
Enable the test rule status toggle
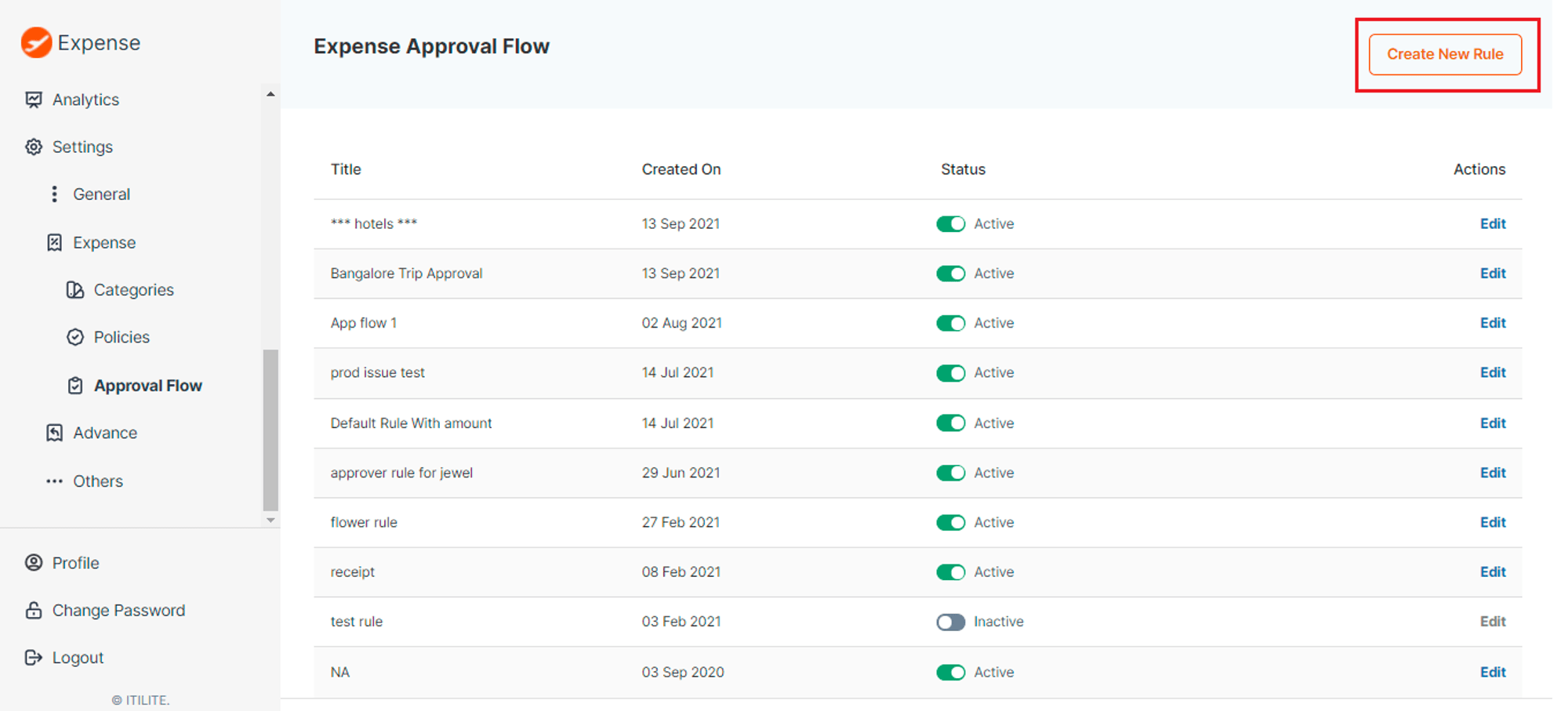tap(950, 622)
